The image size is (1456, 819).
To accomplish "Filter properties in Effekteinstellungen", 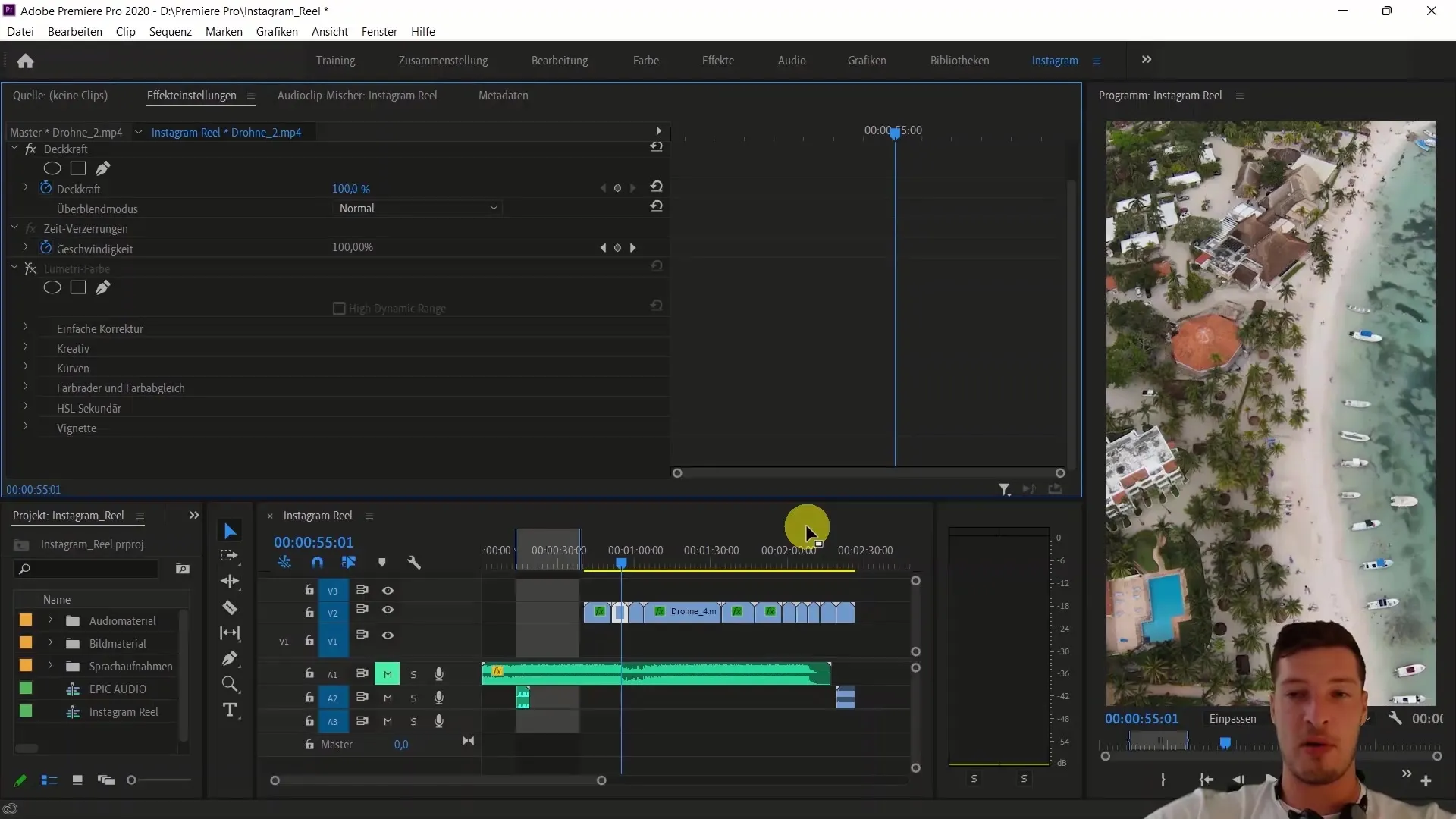I will [x=1004, y=490].
